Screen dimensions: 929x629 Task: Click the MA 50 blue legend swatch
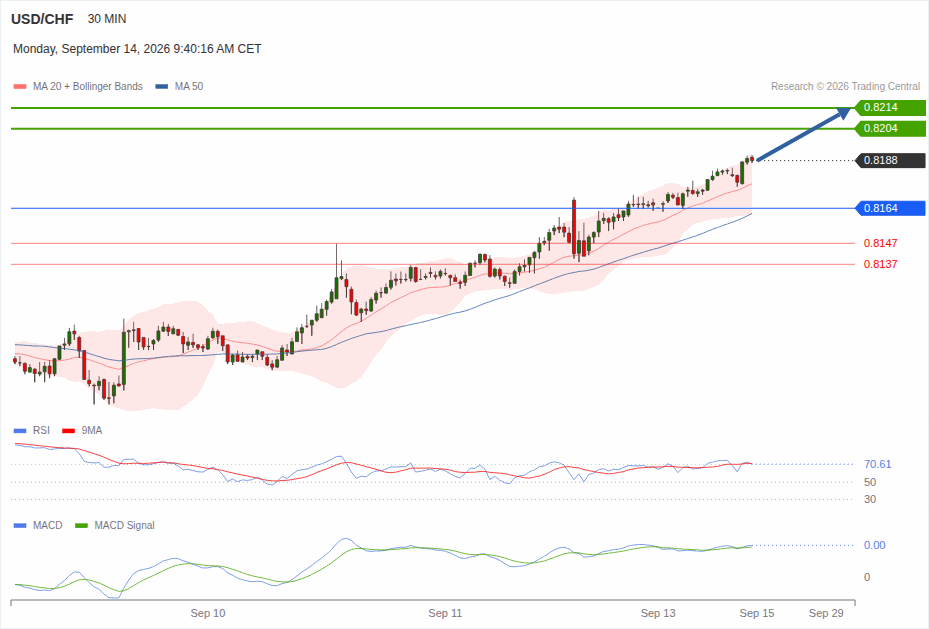(162, 86)
